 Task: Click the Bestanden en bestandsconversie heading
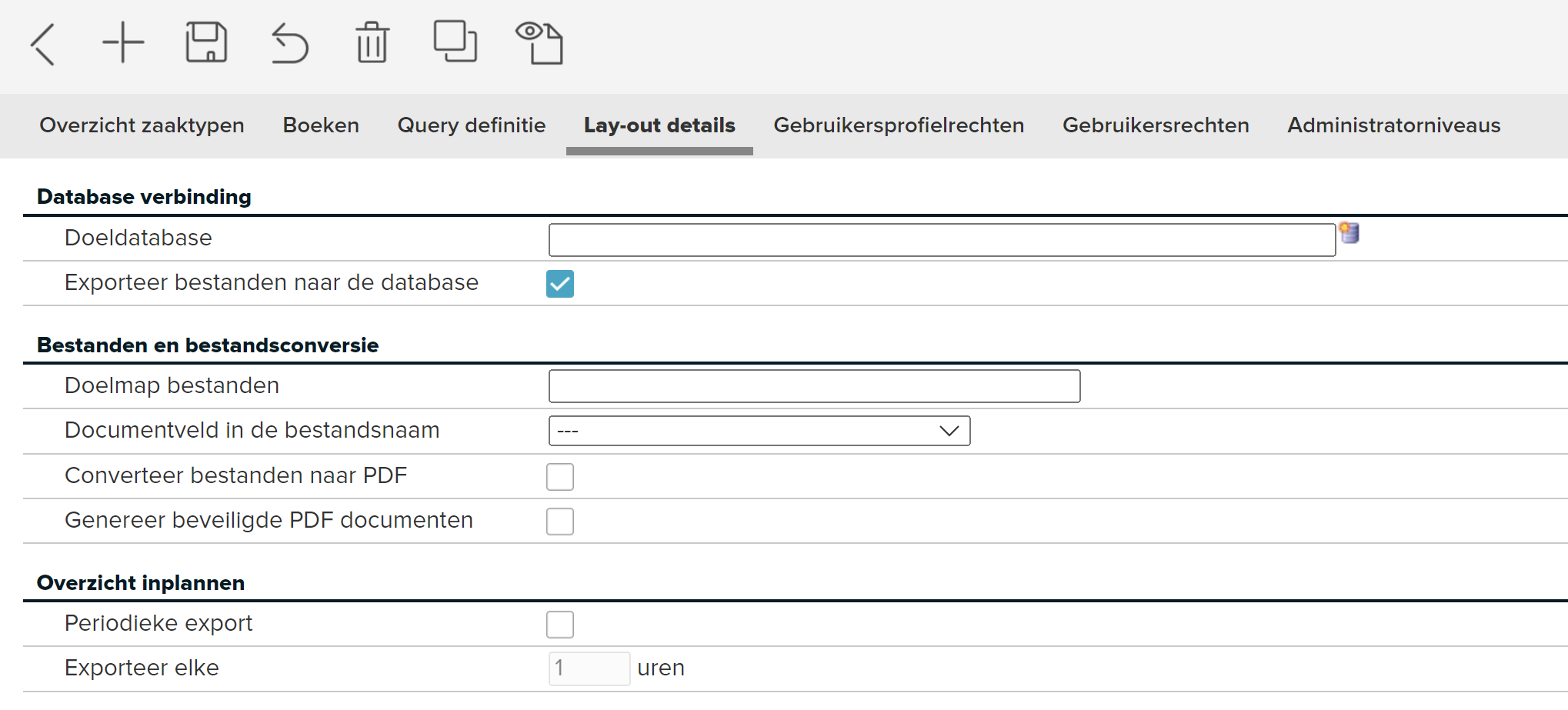click(x=208, y=345)
